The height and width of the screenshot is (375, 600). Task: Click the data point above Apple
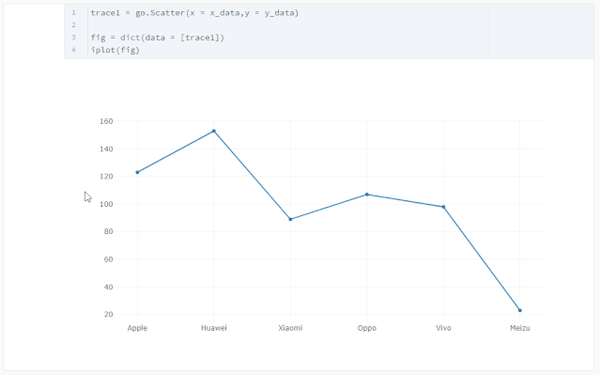137,173
